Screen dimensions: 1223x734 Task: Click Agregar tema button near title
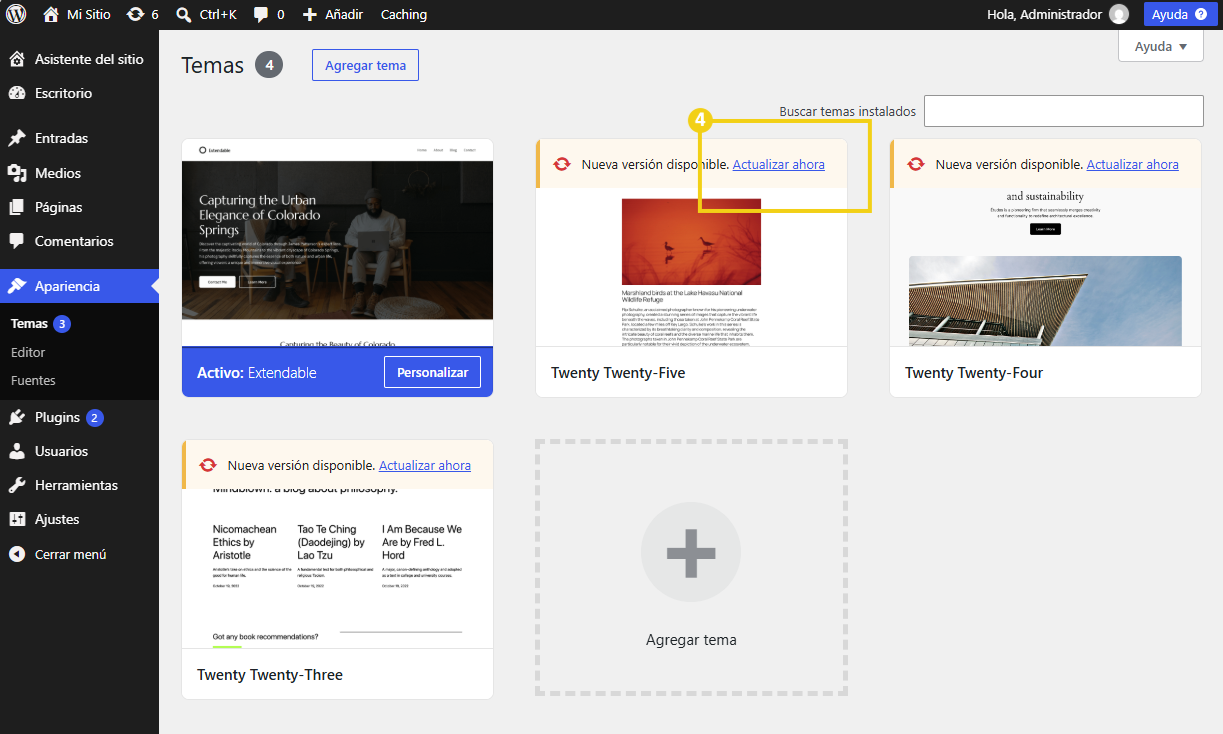(x=365, y=65)
